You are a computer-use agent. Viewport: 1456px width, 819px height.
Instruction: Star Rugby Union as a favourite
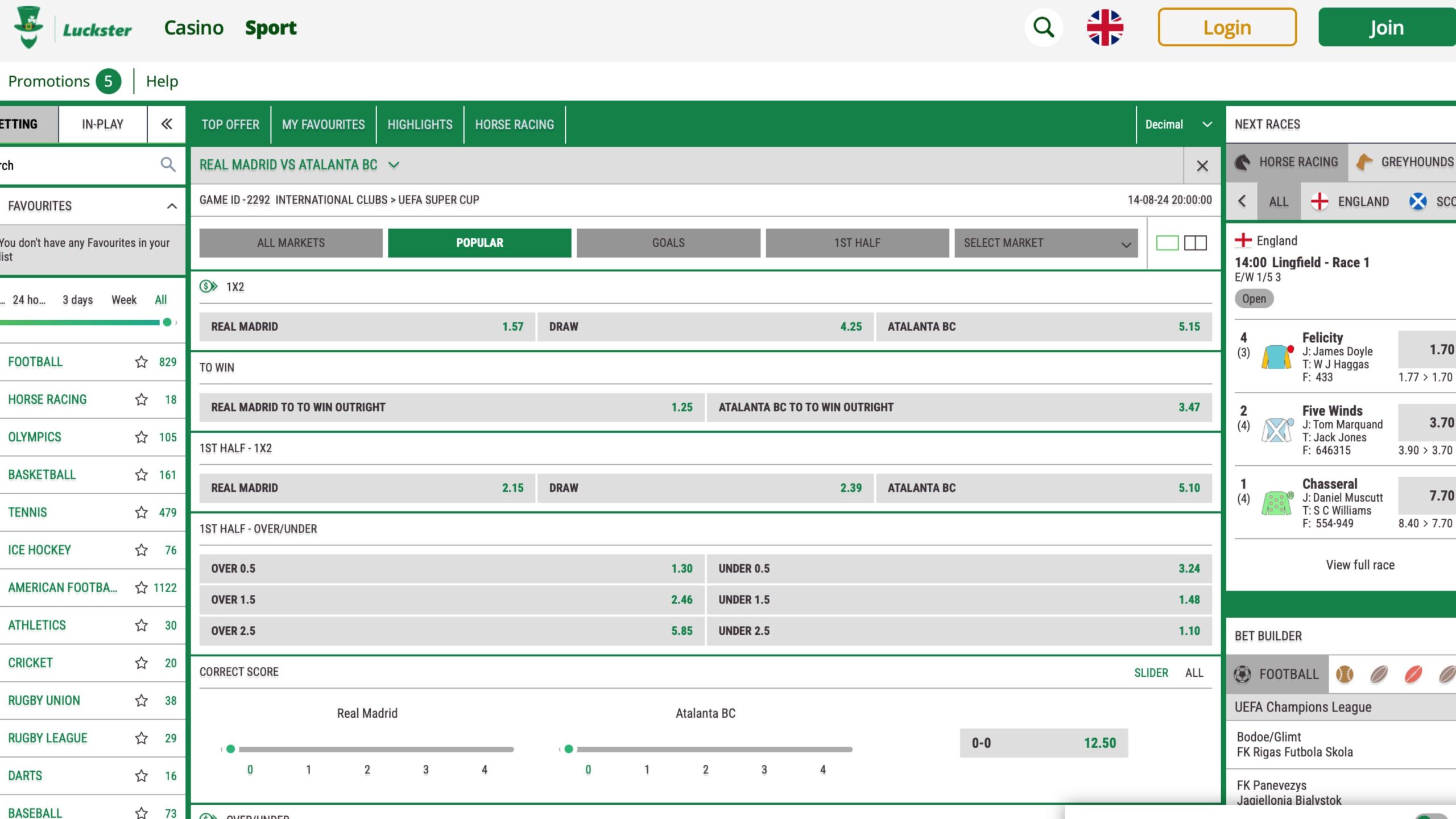(x=141, y=700)
